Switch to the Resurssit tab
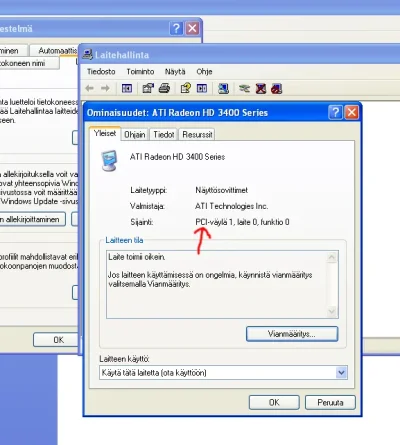Screen dimensions: 400x445 tap(197, 135)
